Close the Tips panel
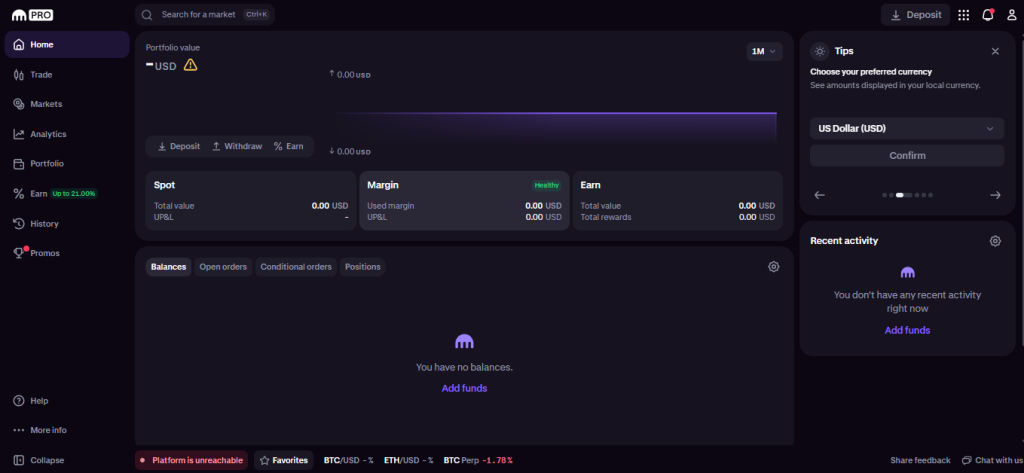1024x473 pixels. pyautogui.click(x=995, y=51)
